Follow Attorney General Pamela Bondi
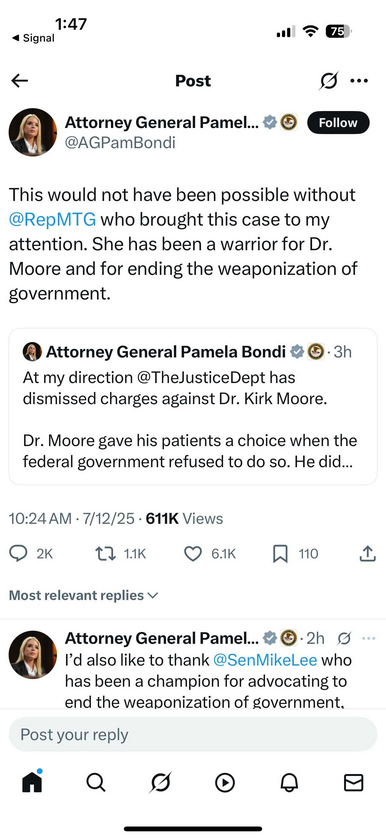Image resolution: width=386 pixels, height=839 pixels. coord(338,123)
